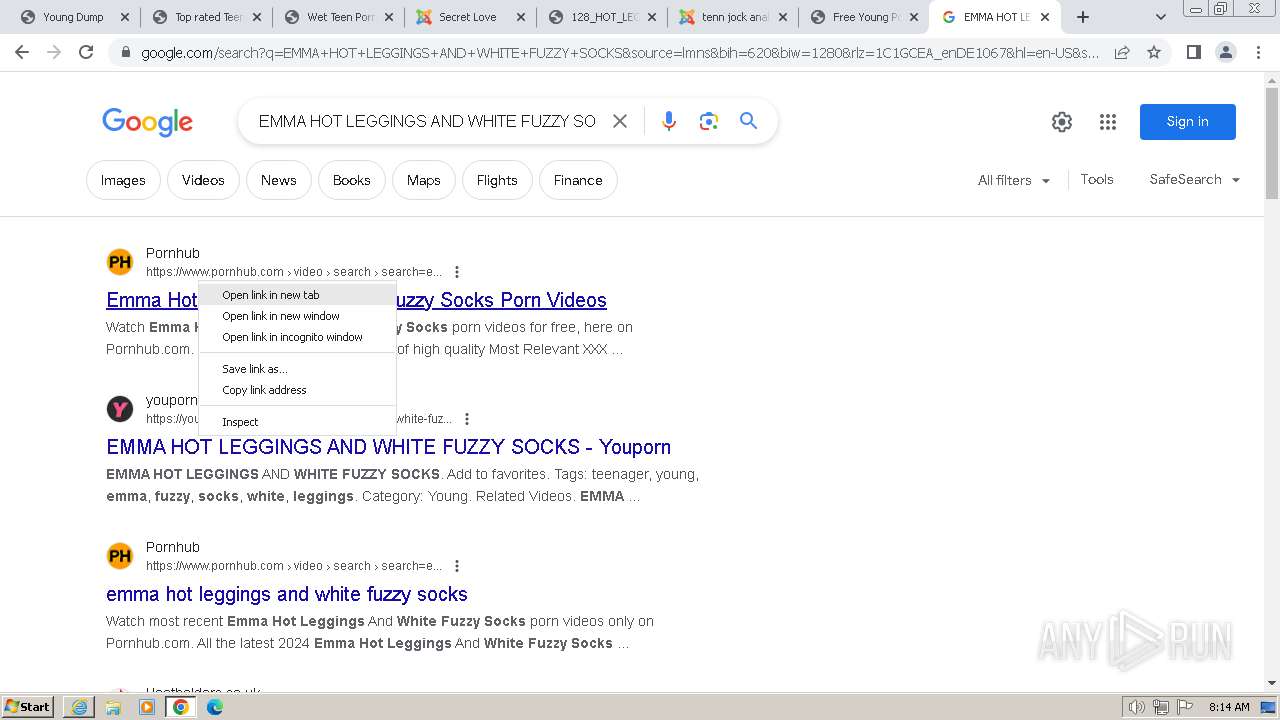Click the browser Back arrow

point(22,52)
